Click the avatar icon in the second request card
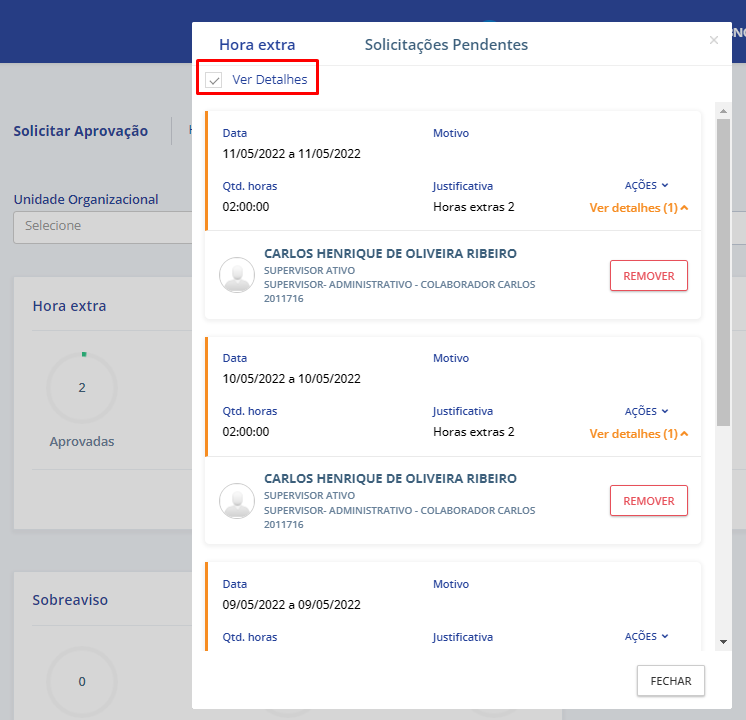Image resolution: width=746 pixels, height=720 pixels. pyautogui.click(x=237, y=501)
